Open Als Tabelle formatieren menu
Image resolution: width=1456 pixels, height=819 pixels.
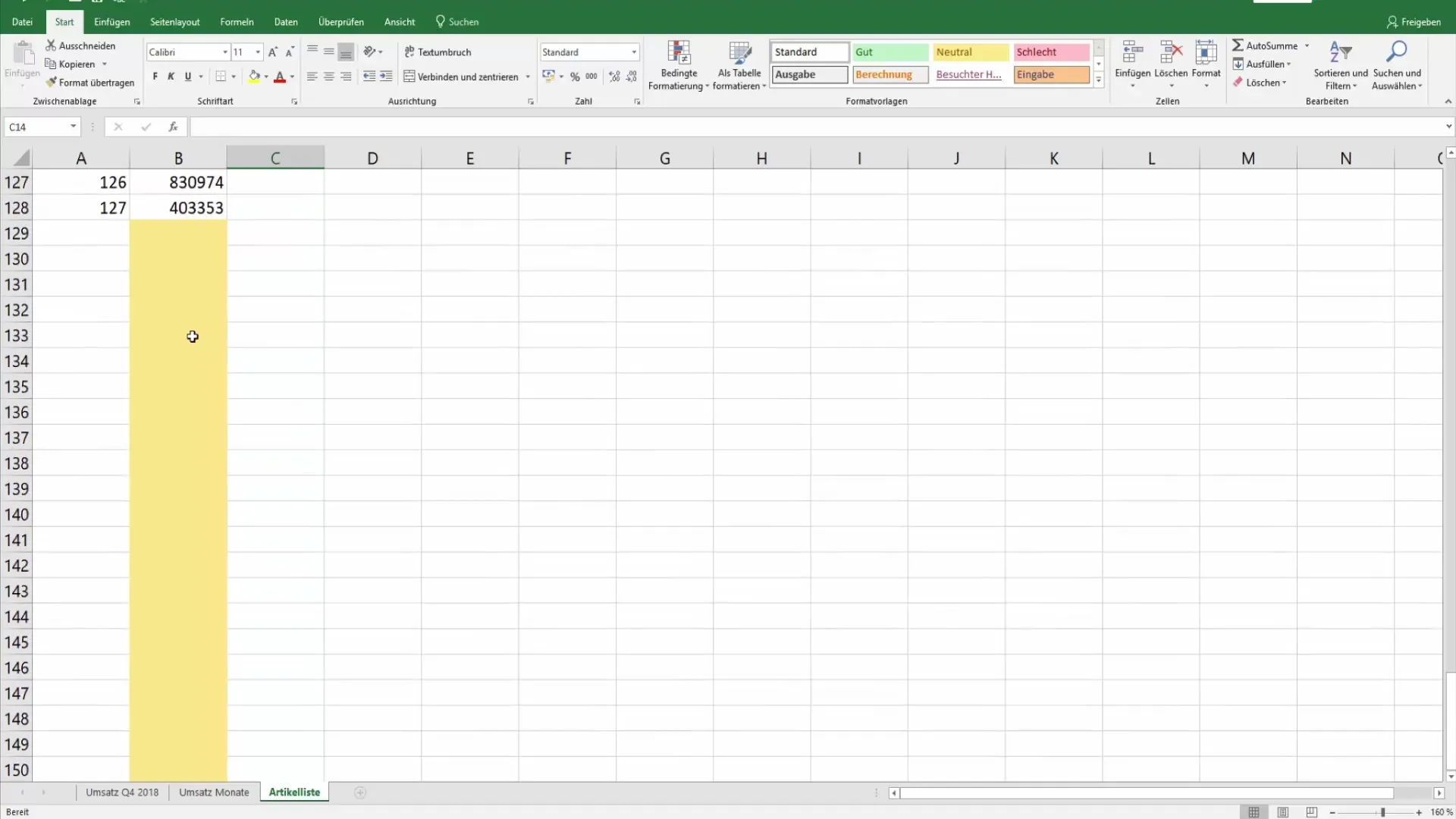coord(739,65)
